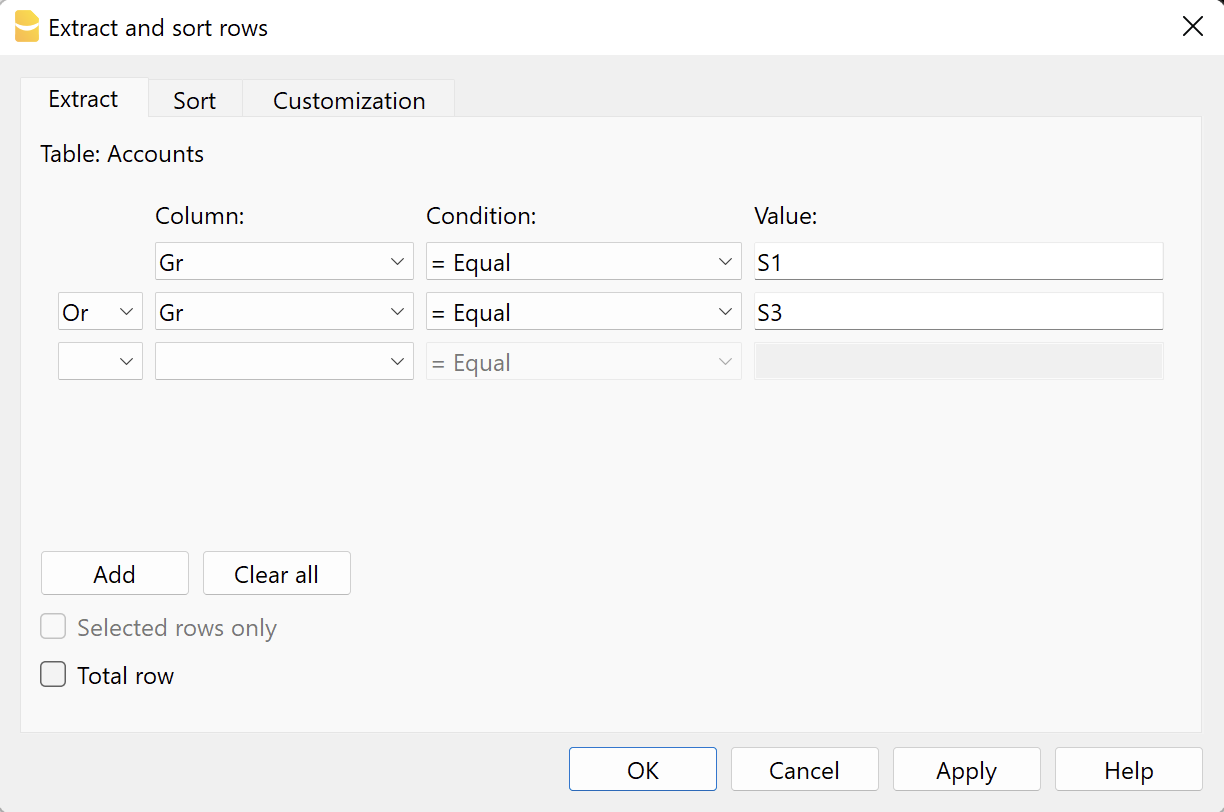Expand the second row Gr column dropdown

point(284,312)
